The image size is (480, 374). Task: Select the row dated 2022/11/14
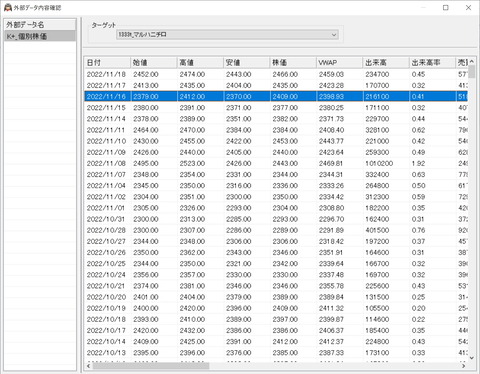(x=276, y=119)
